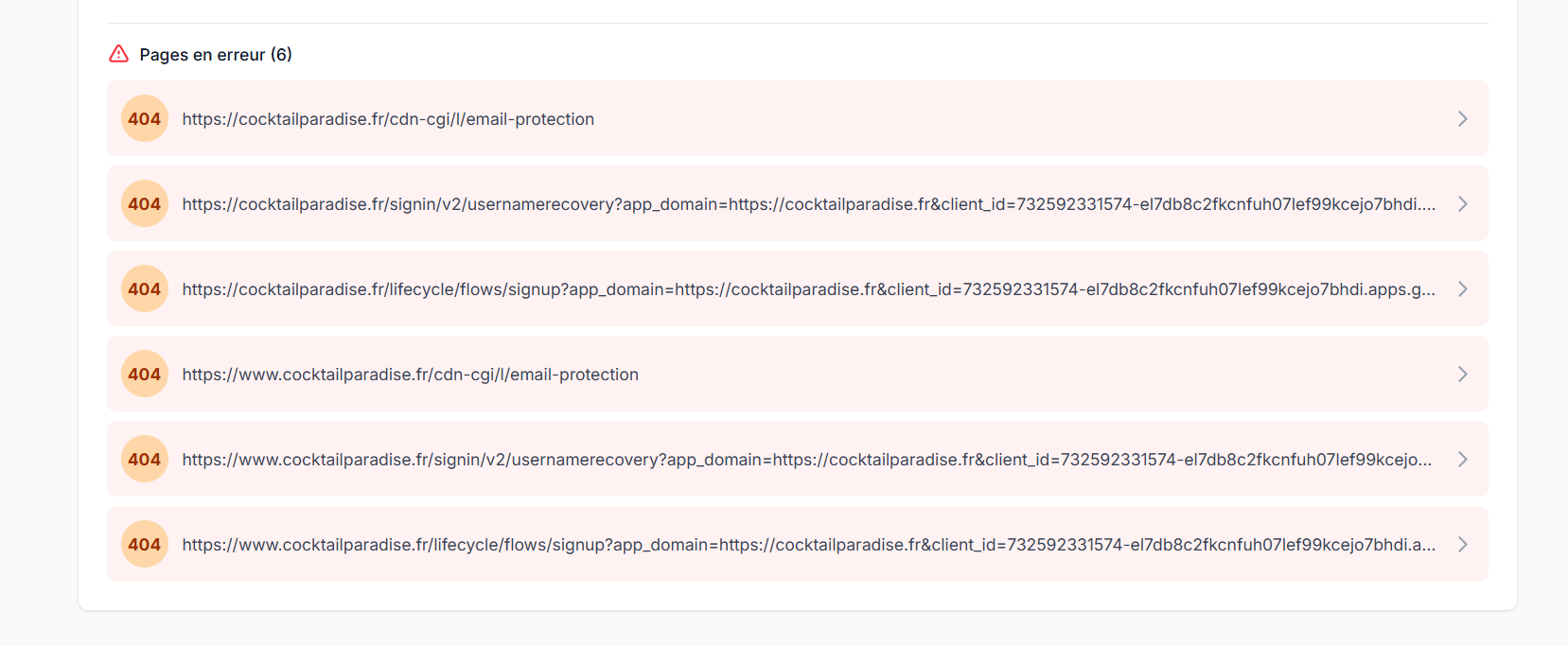This screenshot has width=1568, height=646.
Task: Open the https://www.cocktailparadise.fr/signin/v2/usernamerecovery link
Action: [x=807, y=460]
